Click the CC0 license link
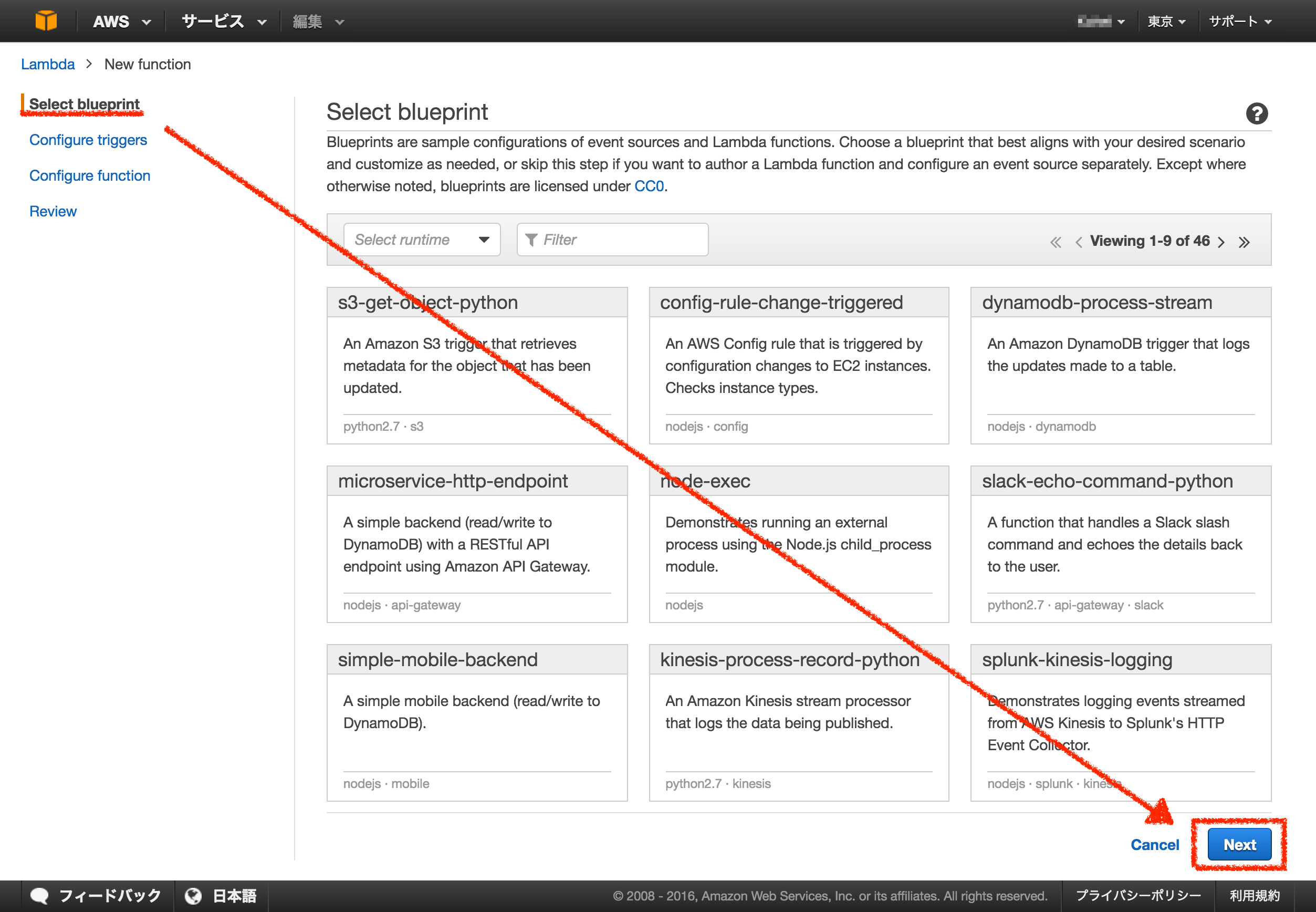 pyautogui.click(x=650, y=186)
